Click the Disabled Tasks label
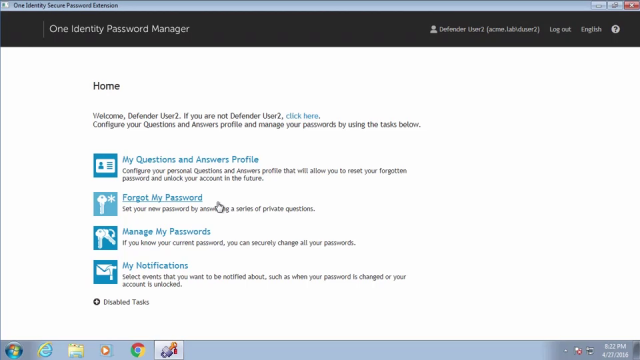 point(126,302)
